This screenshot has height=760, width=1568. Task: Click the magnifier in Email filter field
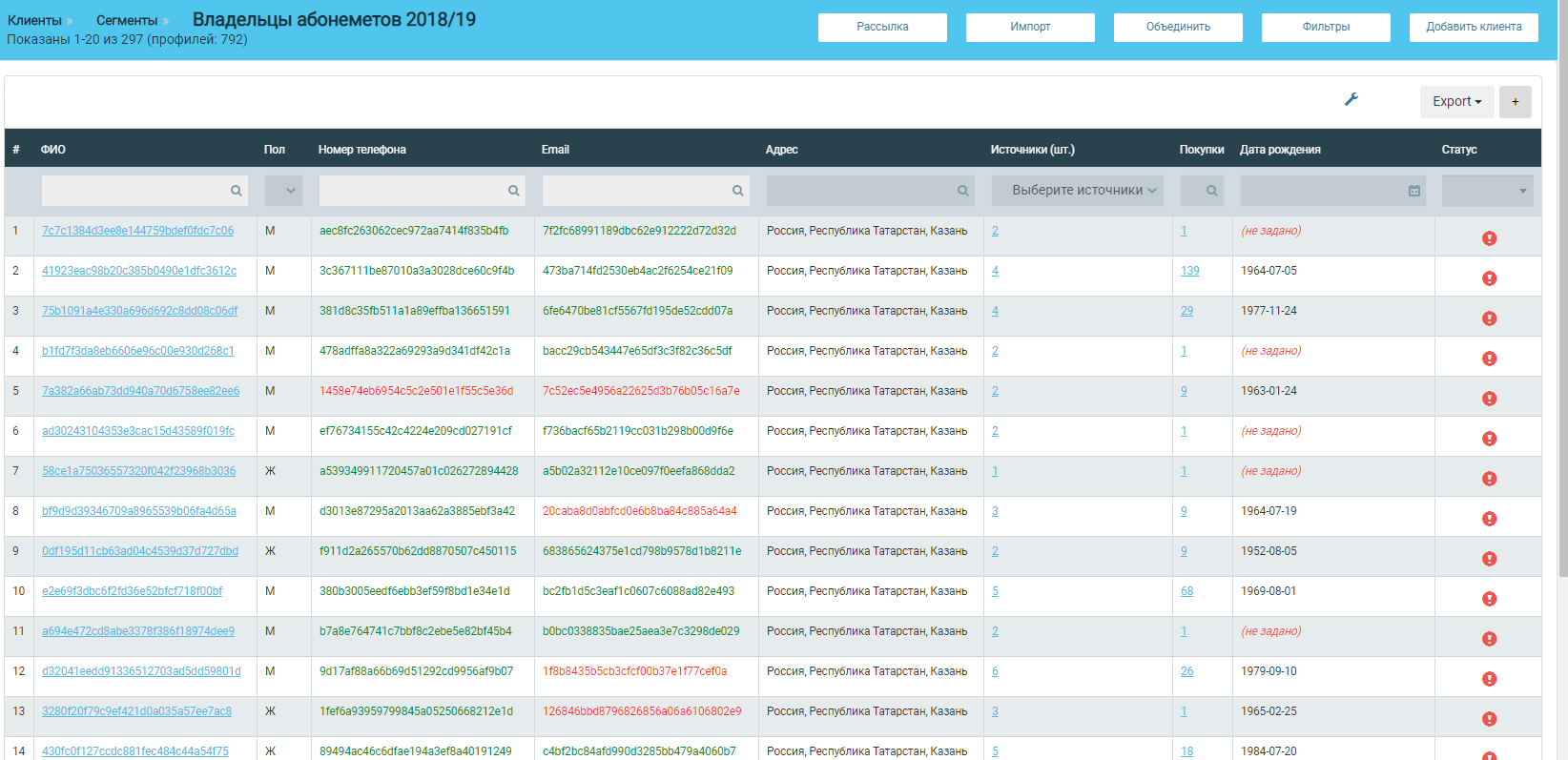pos(737,191)
